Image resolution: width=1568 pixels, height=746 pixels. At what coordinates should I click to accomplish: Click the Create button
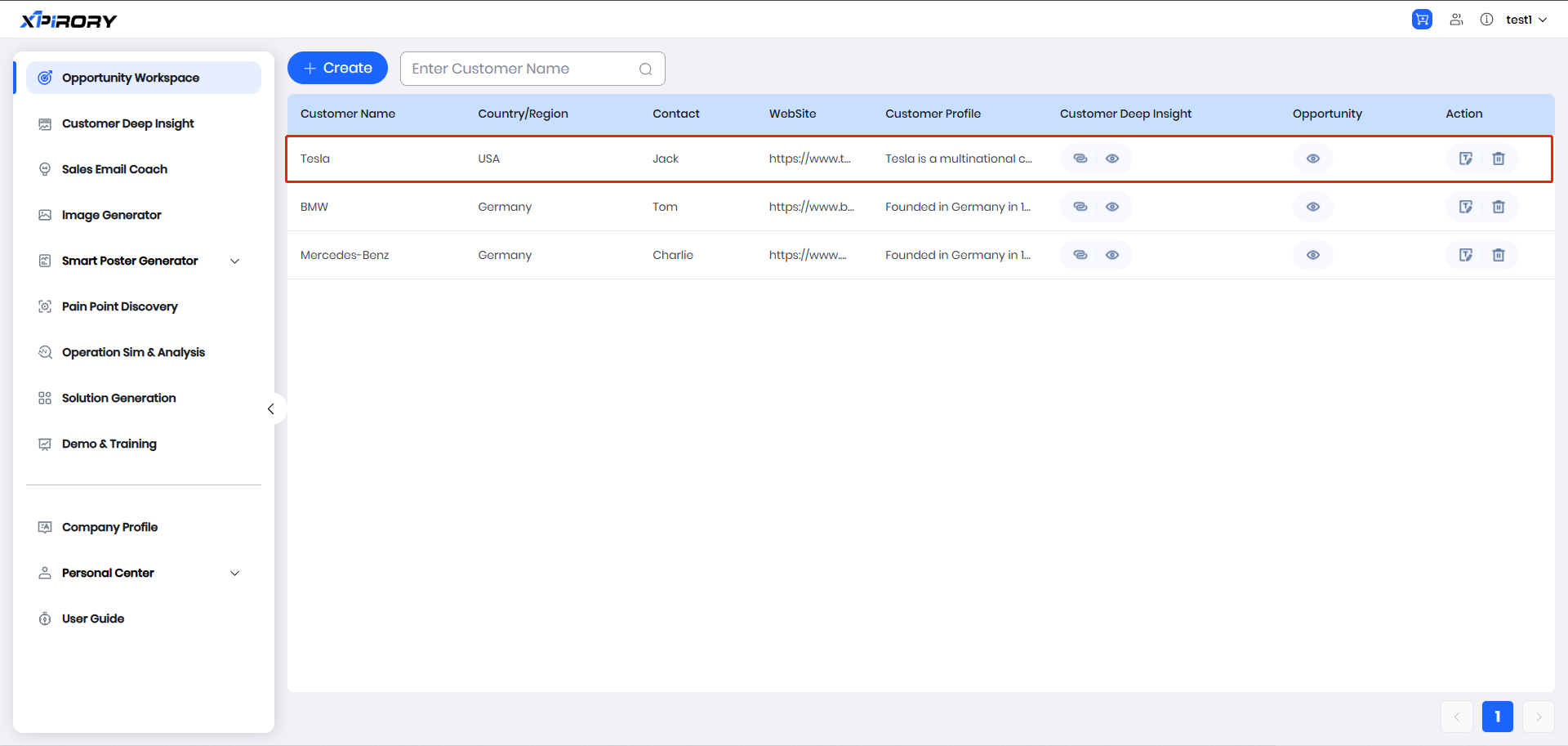[337, 69]
